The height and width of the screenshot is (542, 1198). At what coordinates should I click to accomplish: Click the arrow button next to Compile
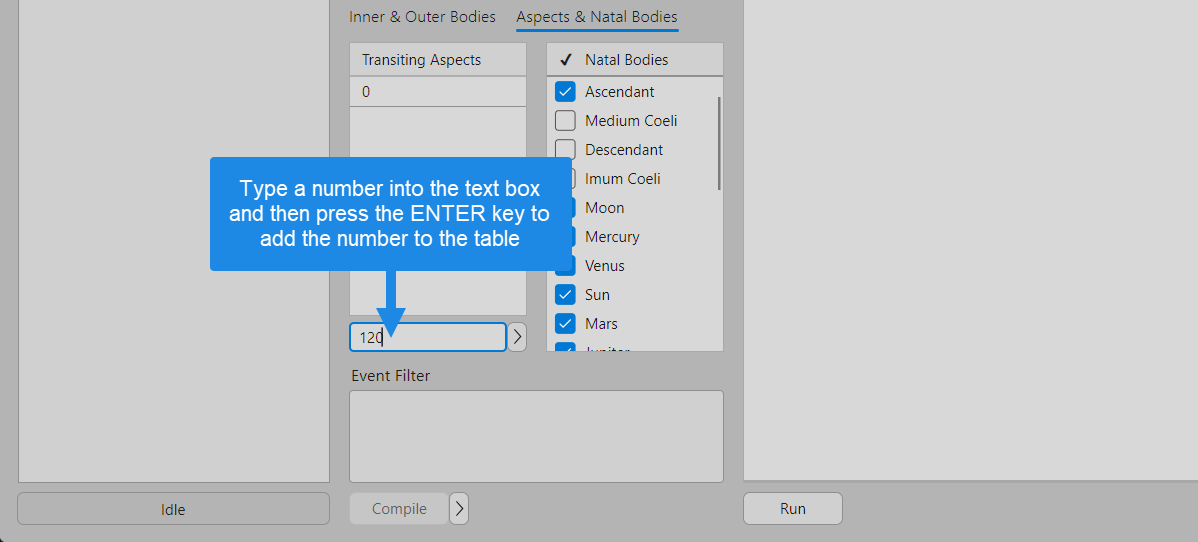[459, 509]
